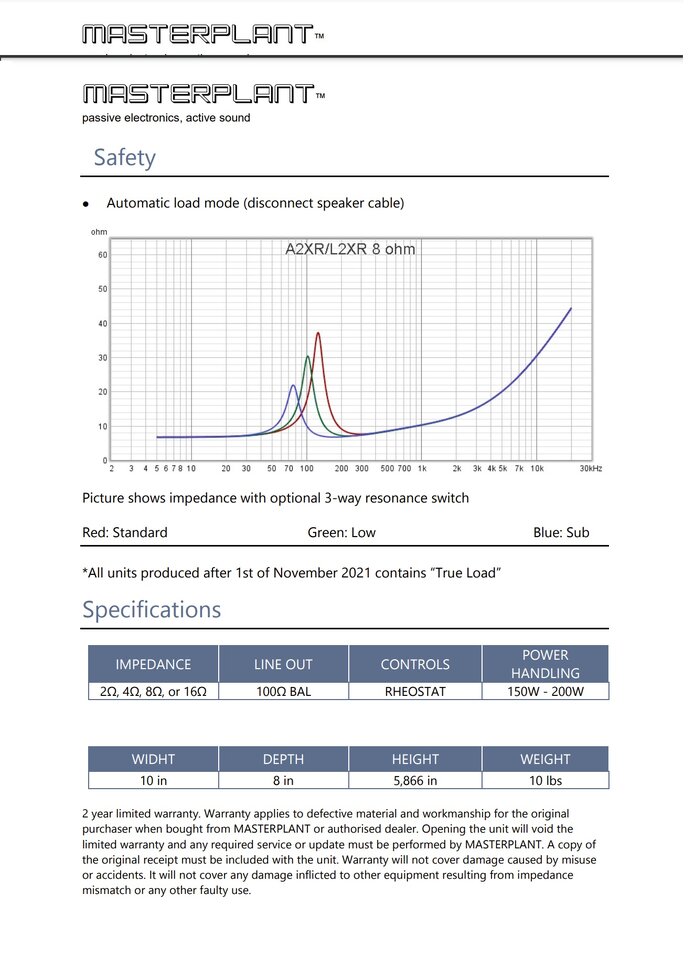Click the 'ohm' axis unit label

click(x=99, y=232)
